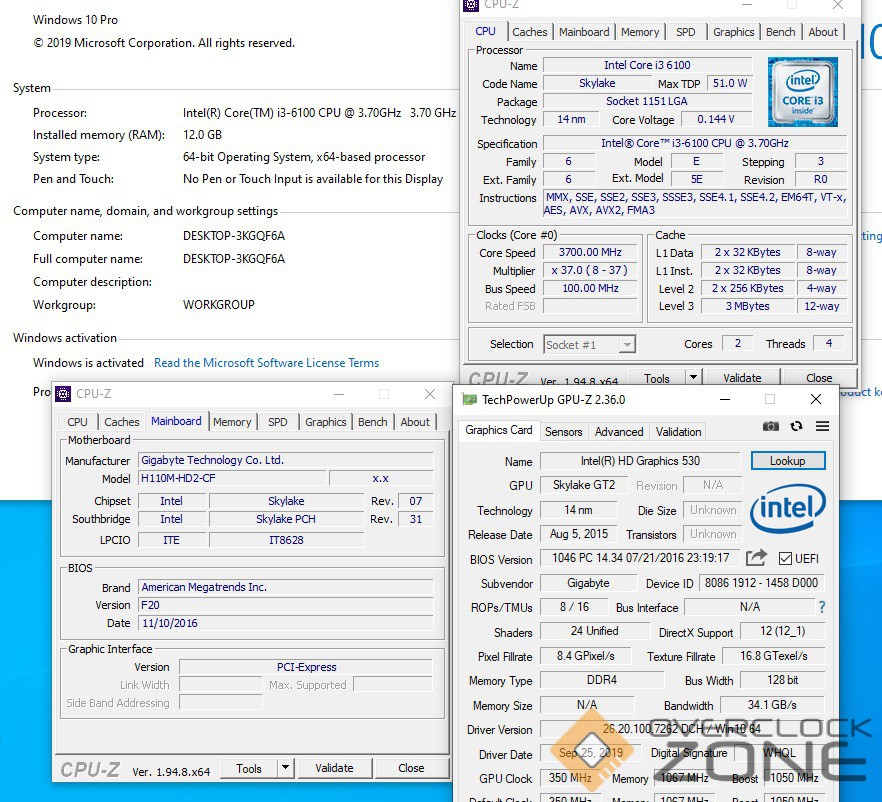Click the Intel Core i3 logo badge
The image size is (882, 802).
tap(802, 92)
